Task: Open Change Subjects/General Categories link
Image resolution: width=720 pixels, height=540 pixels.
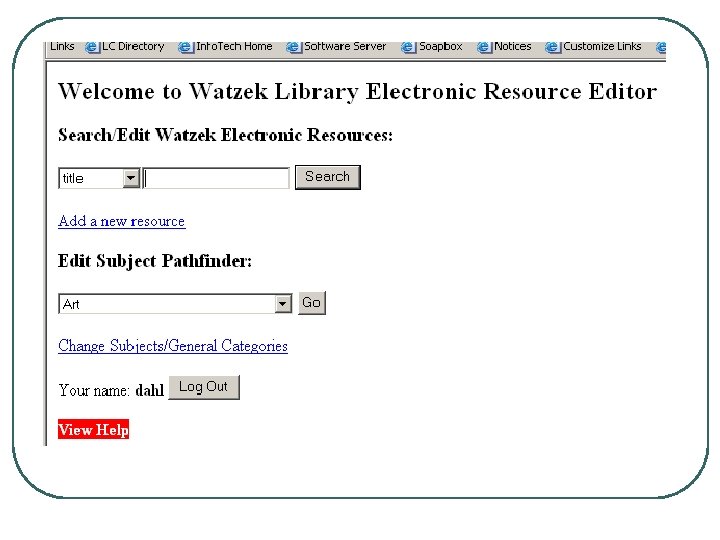Action: [x=173, y=346]
